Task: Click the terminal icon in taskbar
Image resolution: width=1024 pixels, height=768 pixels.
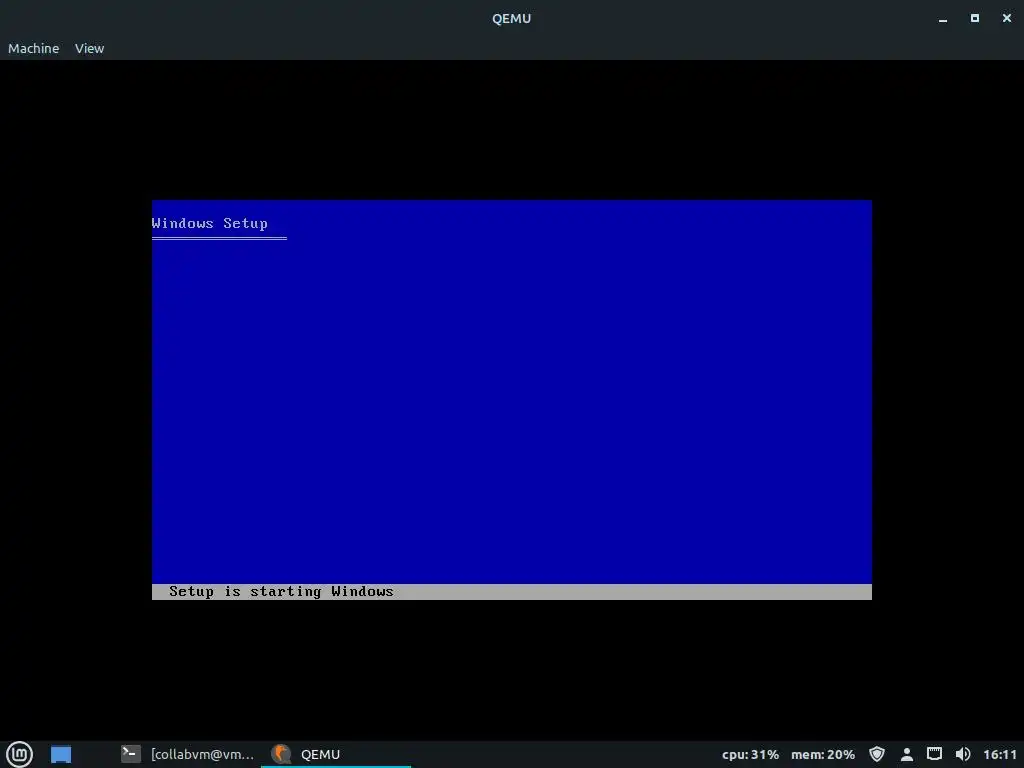Action: click(131, 754)
